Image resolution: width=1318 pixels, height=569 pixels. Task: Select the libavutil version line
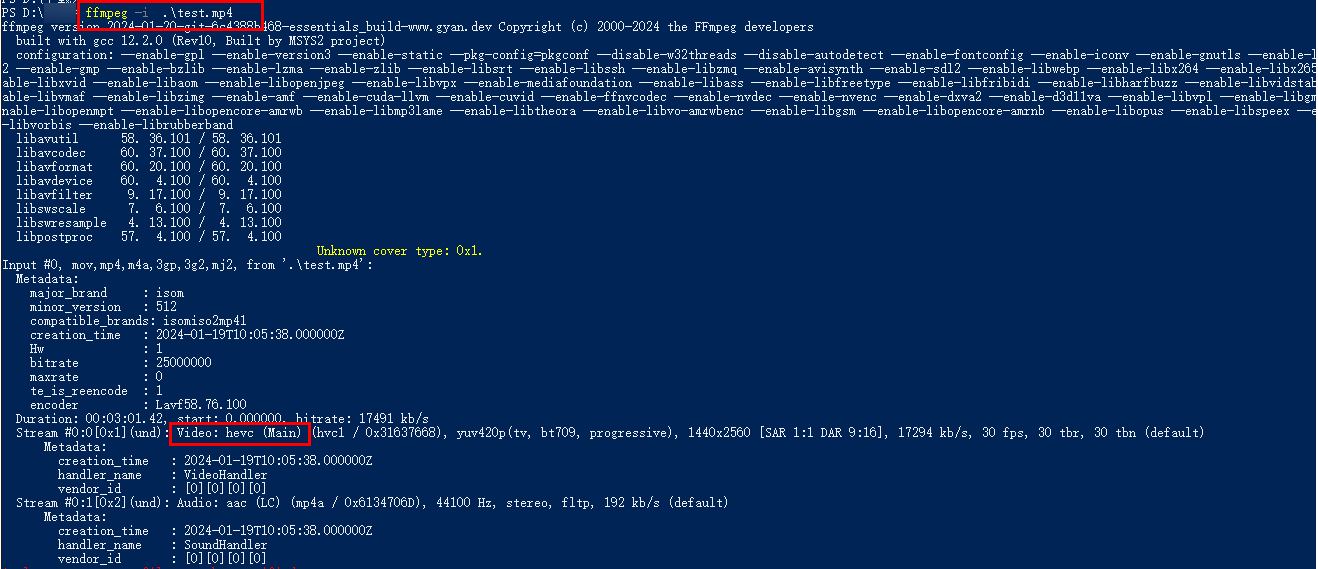point(149,139)
